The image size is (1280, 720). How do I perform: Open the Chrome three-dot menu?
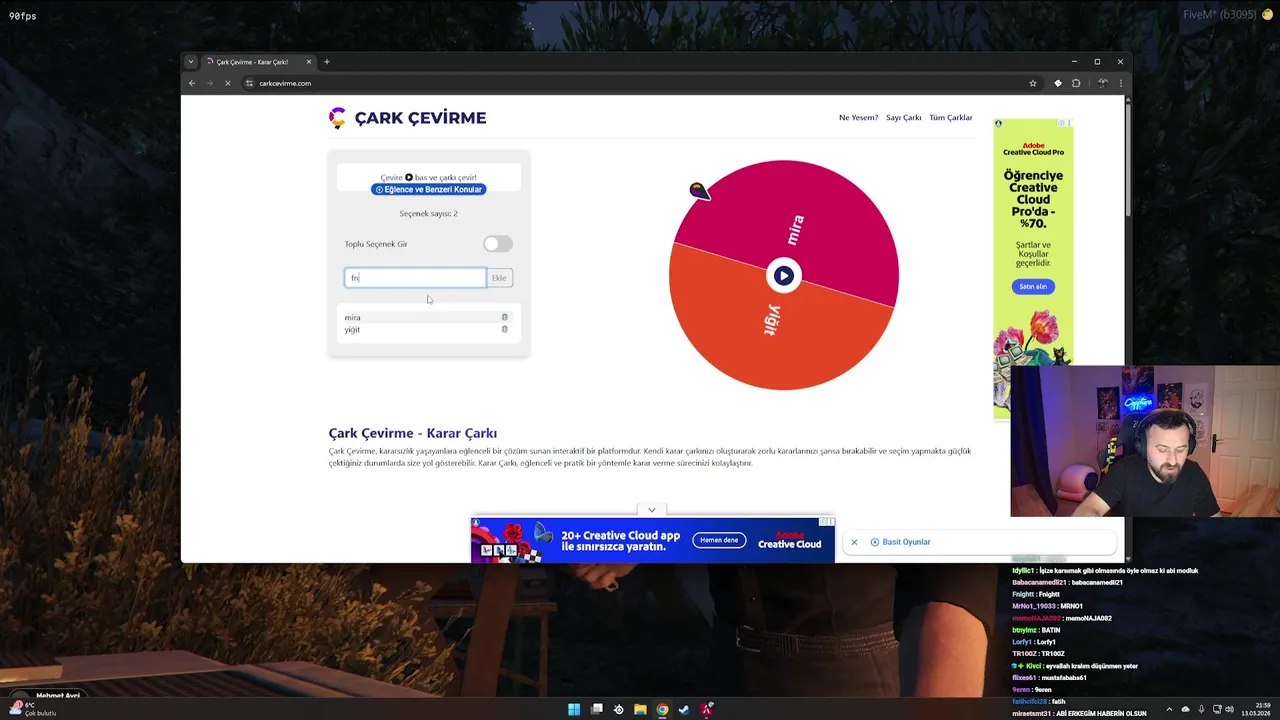point(1120,83)
